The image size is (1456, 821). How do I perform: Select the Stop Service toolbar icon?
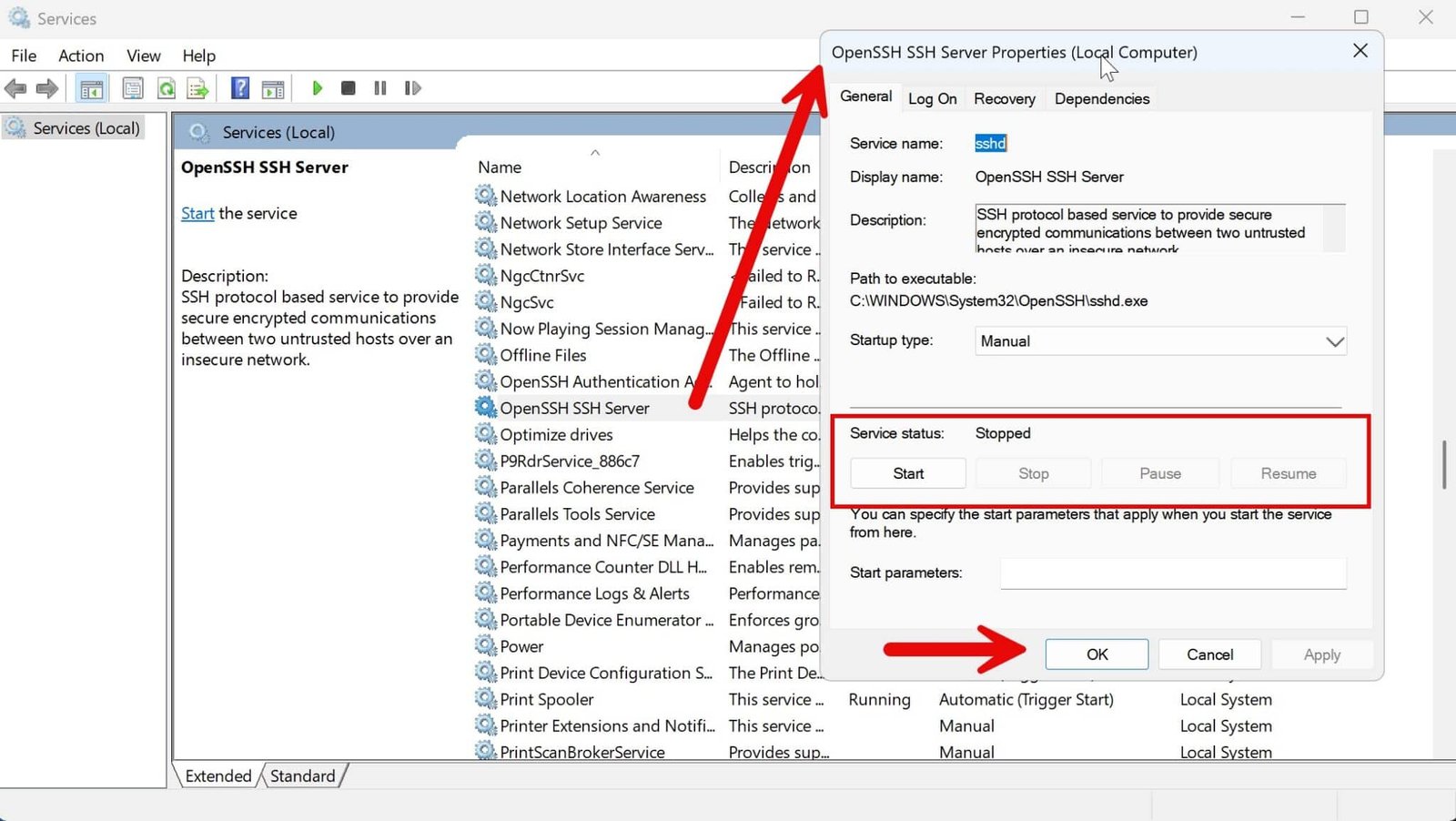pos(348,88)
